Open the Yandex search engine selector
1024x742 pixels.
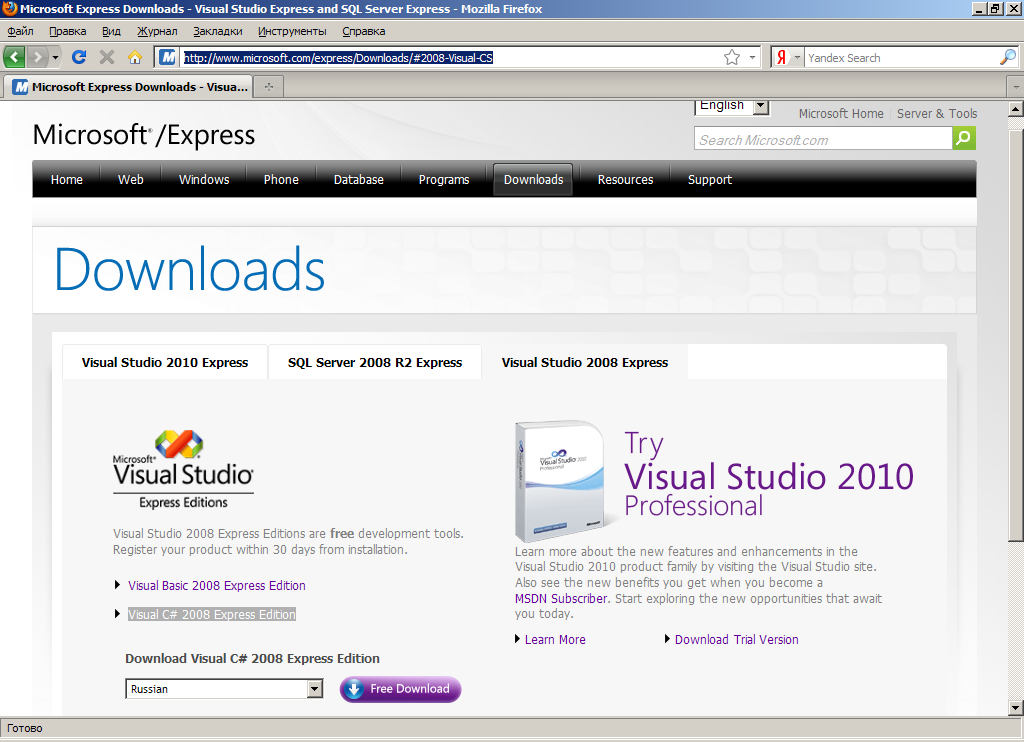point(788,57)
